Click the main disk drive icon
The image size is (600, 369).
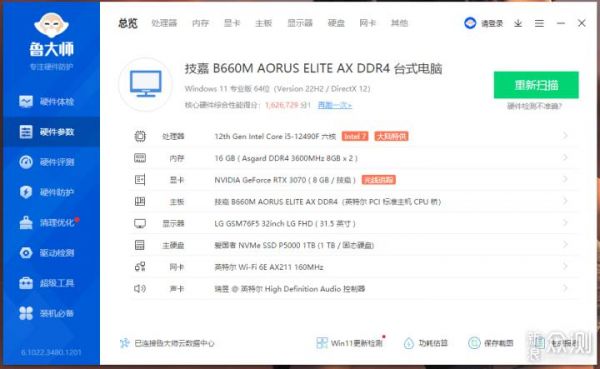(x=140, y=245)
